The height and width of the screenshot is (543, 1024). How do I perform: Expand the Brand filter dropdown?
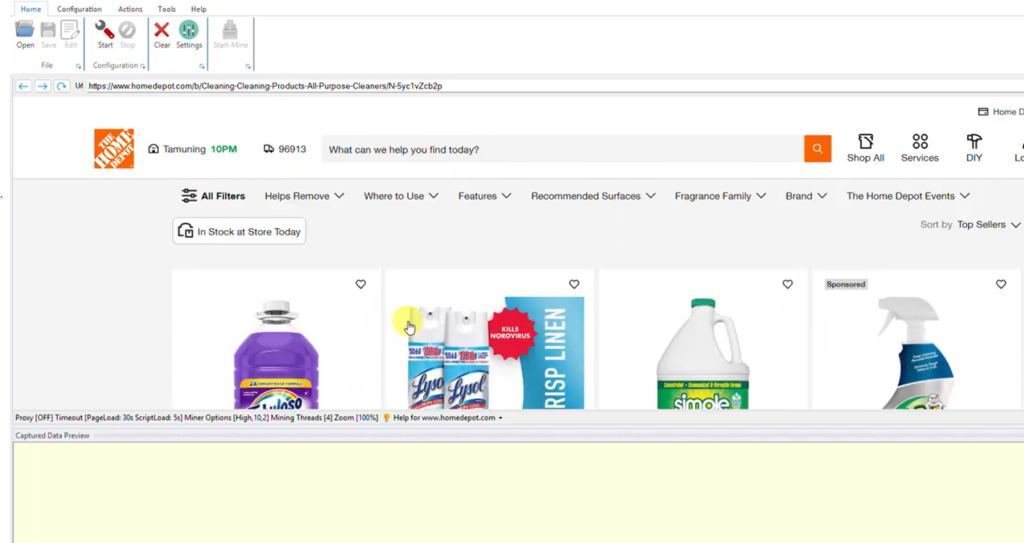[x=806, y=196]
